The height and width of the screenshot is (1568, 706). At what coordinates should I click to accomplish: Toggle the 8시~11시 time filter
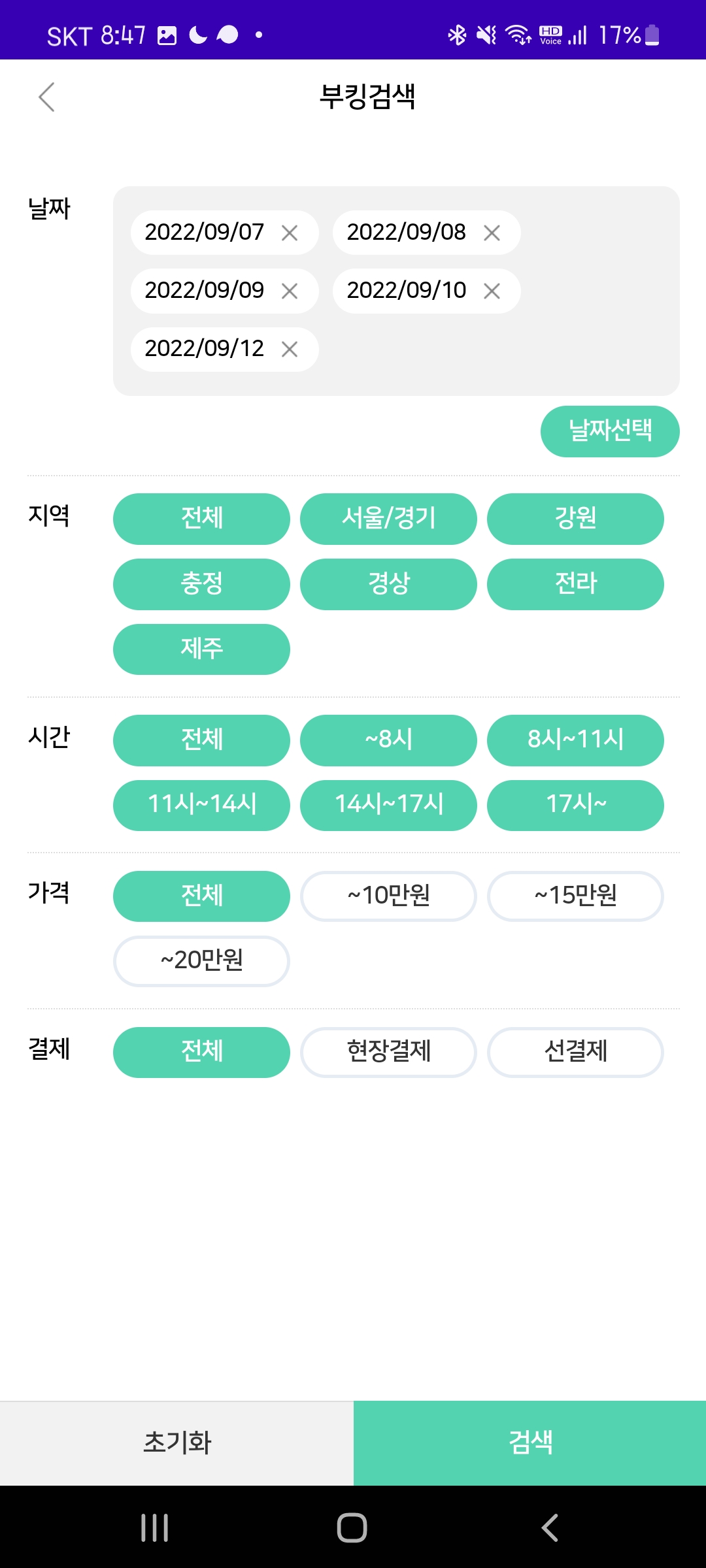coord(575,740)
